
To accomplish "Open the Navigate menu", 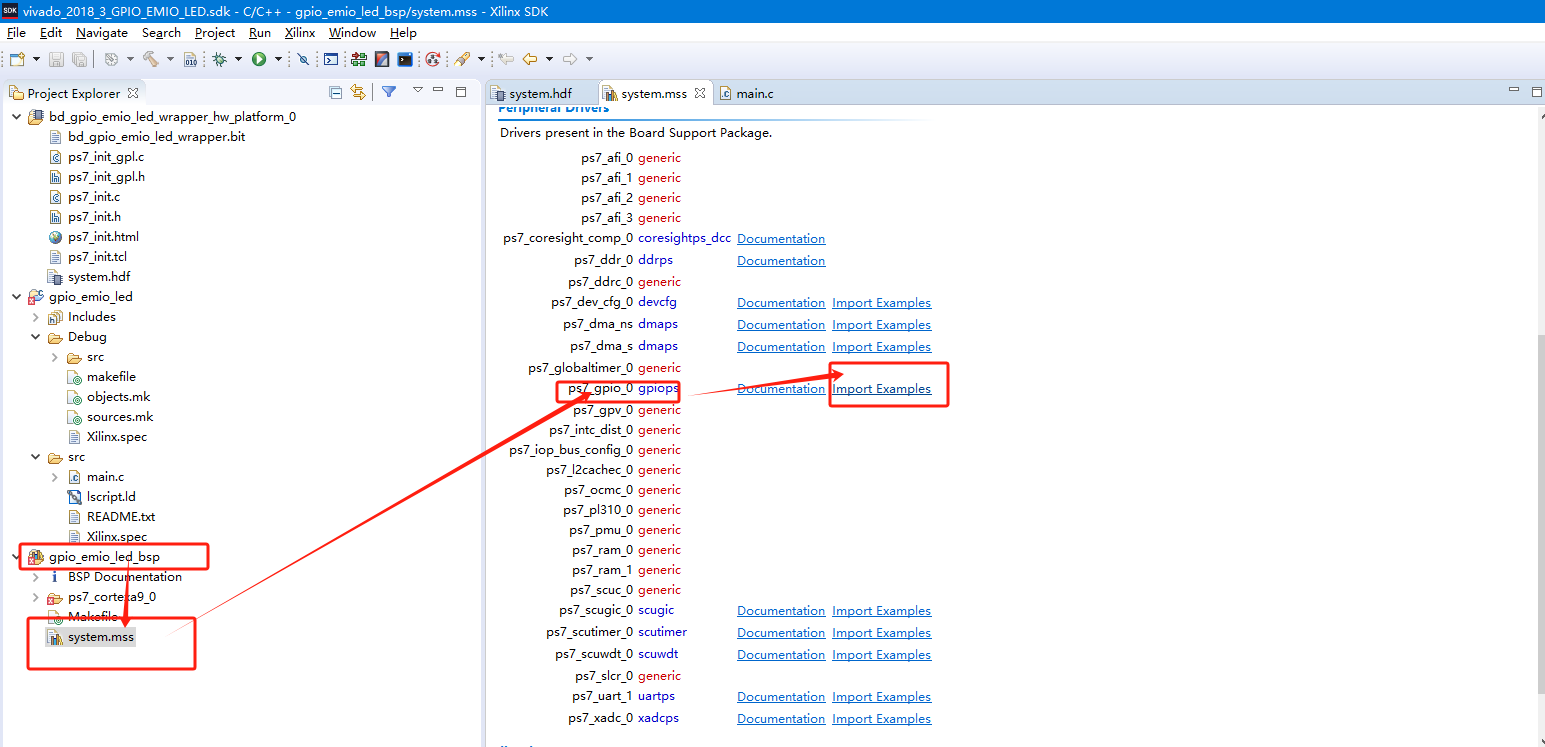I will (102, 33).
